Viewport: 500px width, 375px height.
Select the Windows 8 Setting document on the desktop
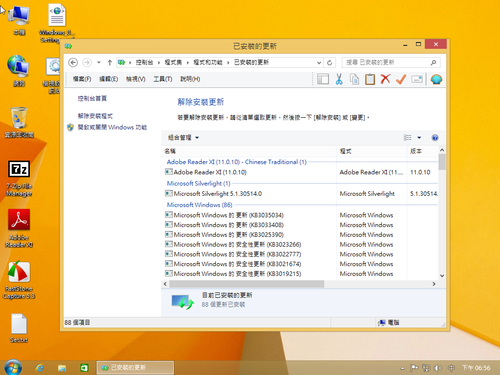pyautogui.click(x=57, y=23)
